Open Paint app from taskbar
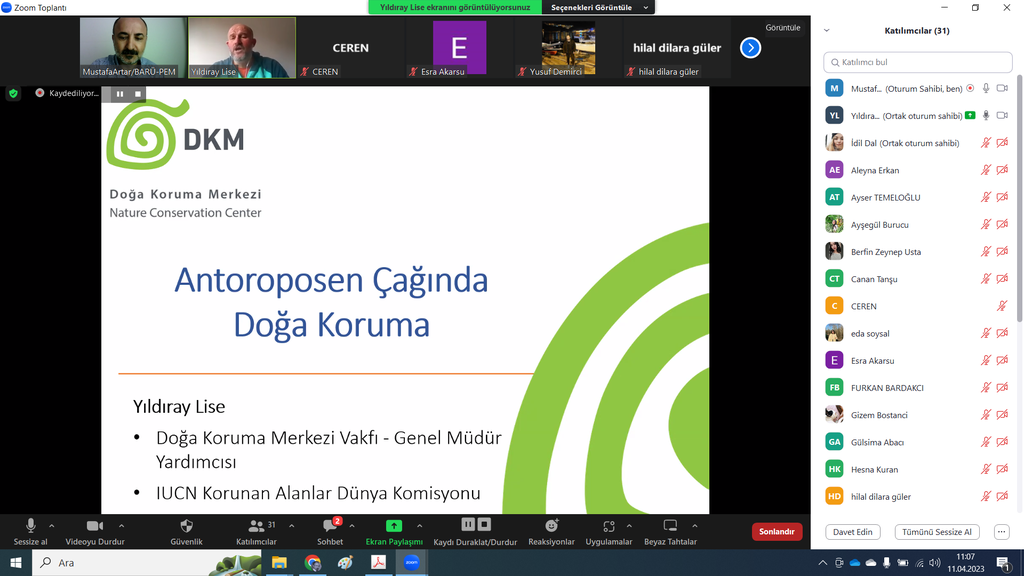The image size is (1024, 576). click(x=345, y=562)
